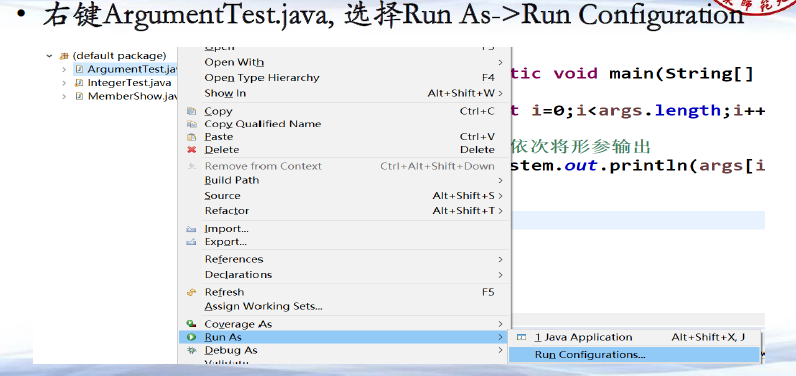Click the Remove from Context icon
The width and height of the screenshot is (796, 376).
(191, 166)
